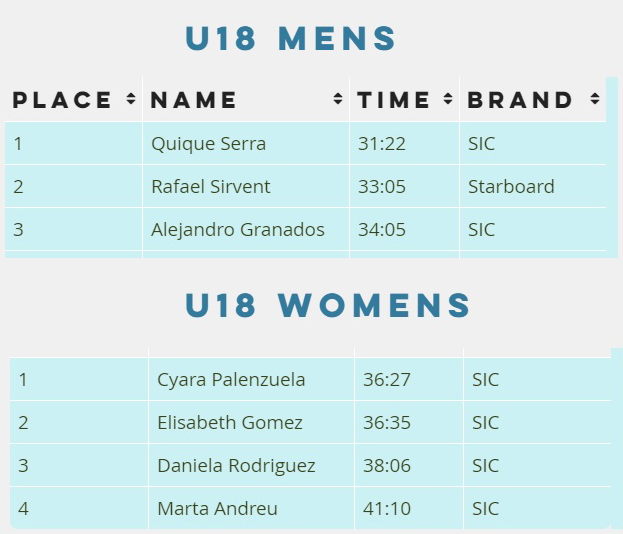Click the 41:10 time cell
The width and height of the screenshot is (623, 534).
(x=409, y=508)
